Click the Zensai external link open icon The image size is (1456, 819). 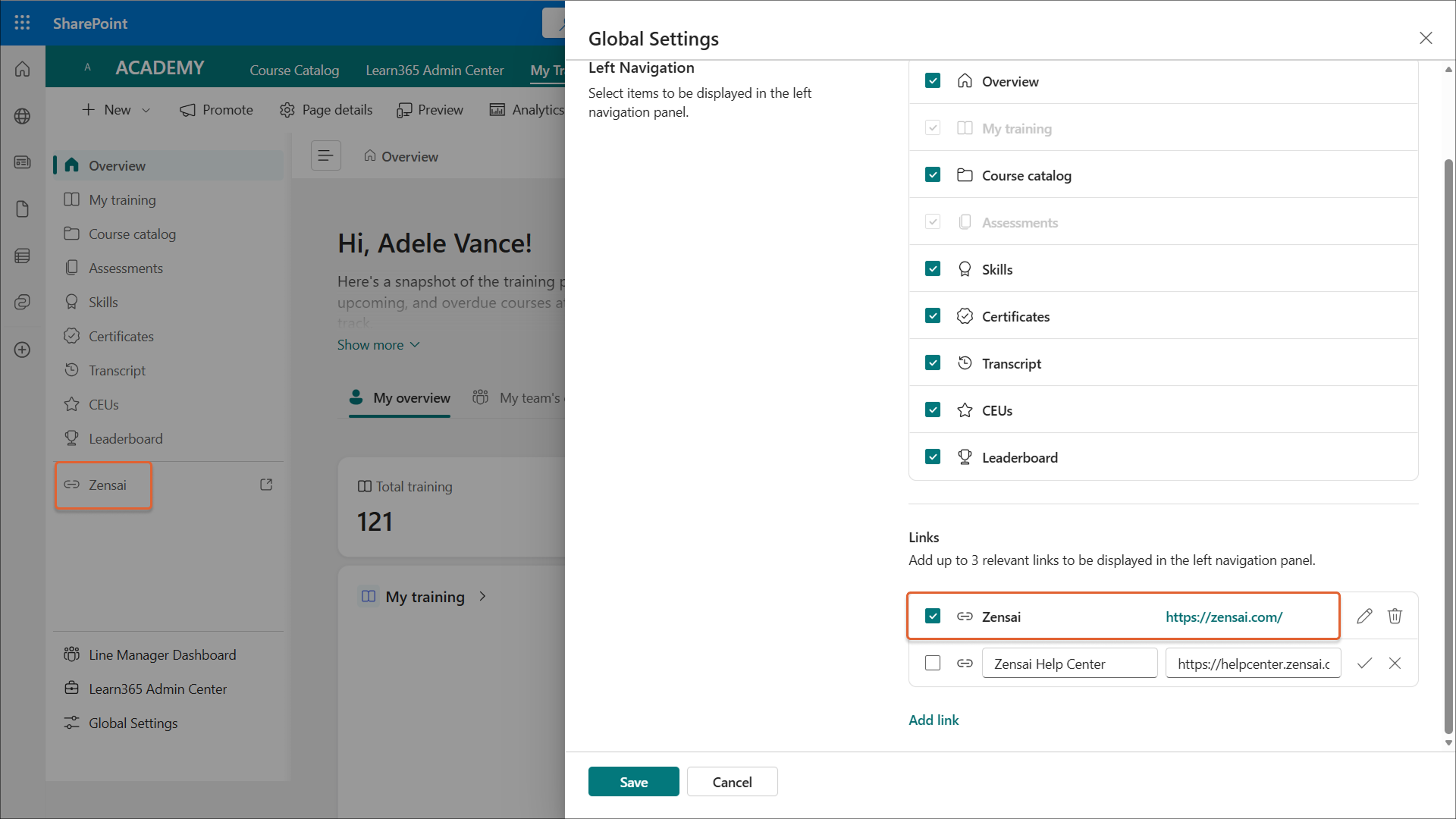click(266, 485)
